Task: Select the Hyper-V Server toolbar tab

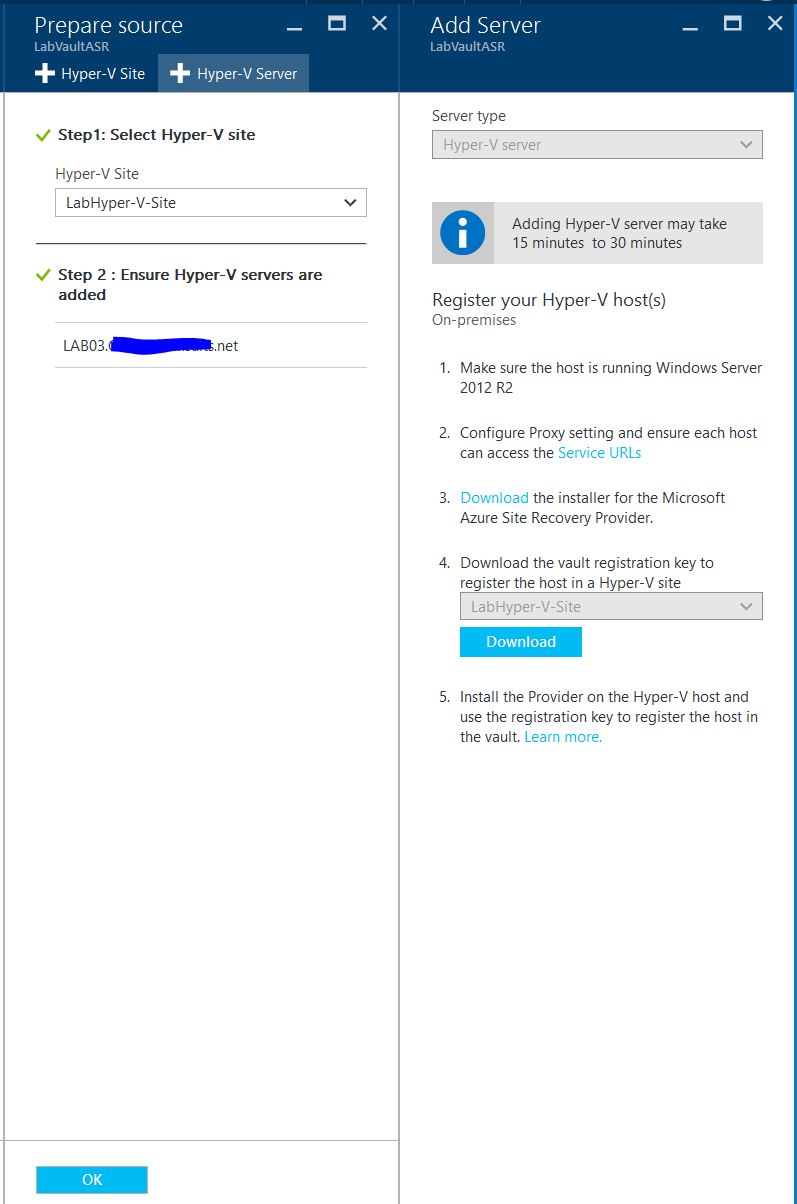Action: pyautogui.click(x=234, y=74)
